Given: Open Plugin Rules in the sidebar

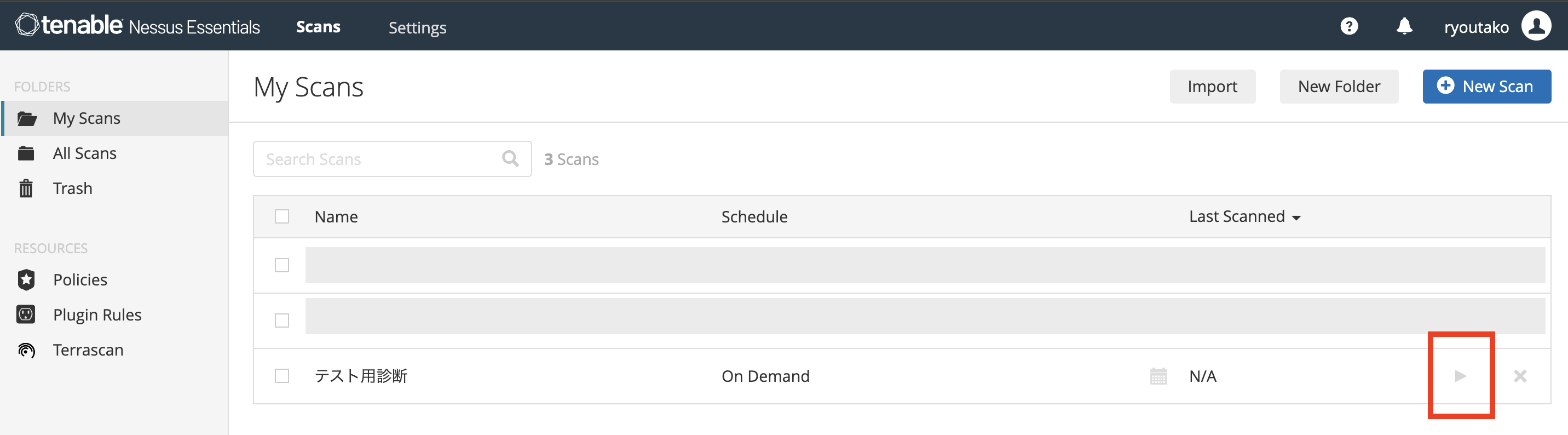Looking at the screenshot, I should (x=97, y=315).
